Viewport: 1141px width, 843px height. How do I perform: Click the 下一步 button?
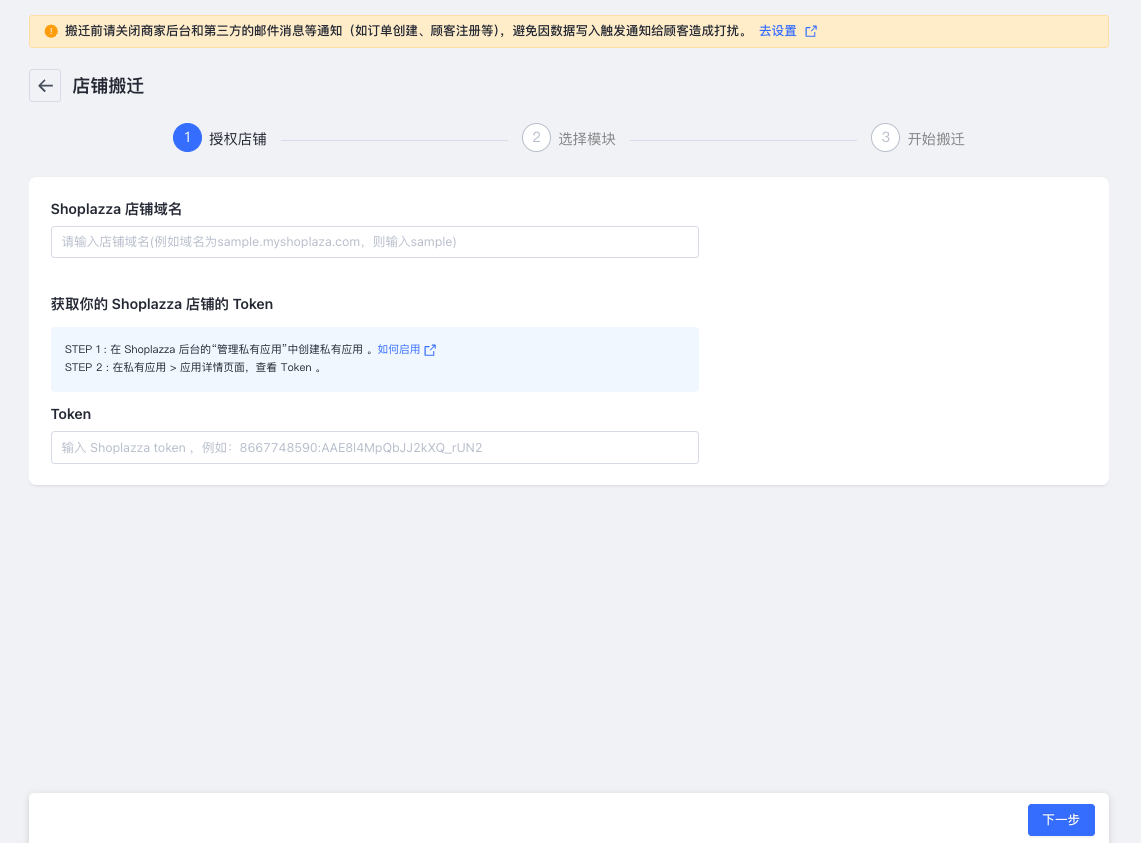tap(1061, 820)
